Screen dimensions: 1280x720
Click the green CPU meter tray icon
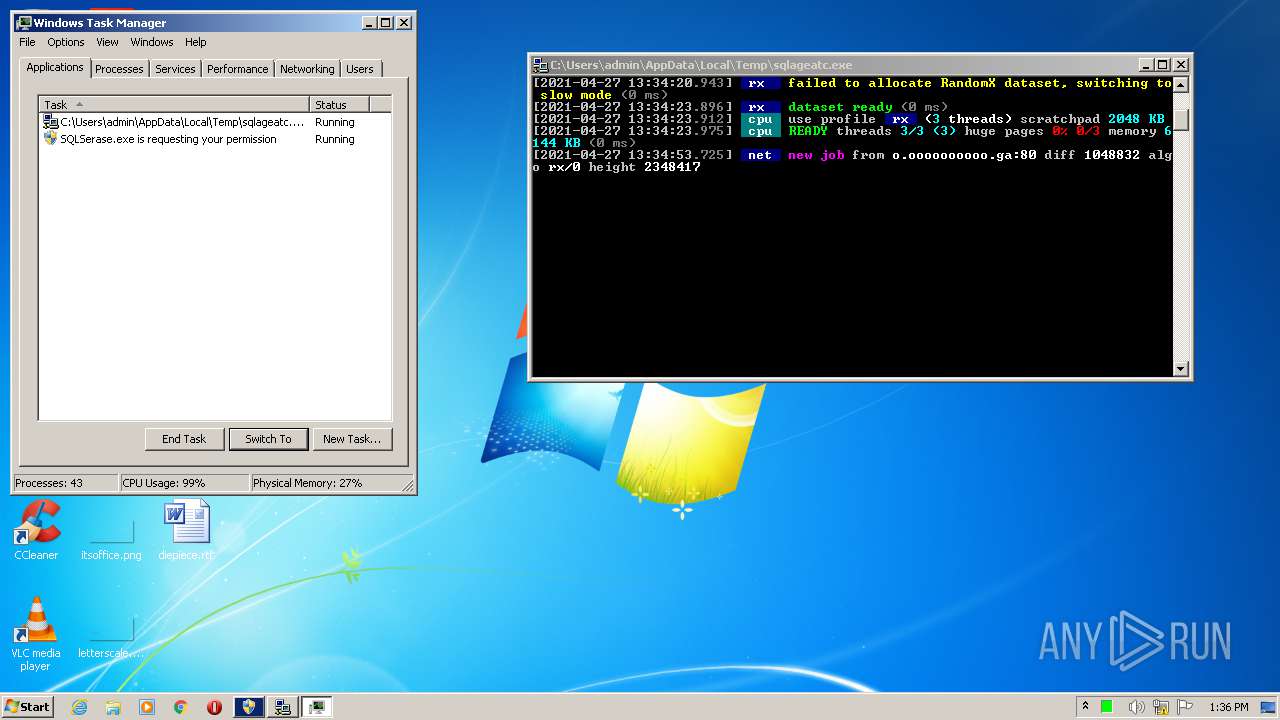[x=1107, y=707]
